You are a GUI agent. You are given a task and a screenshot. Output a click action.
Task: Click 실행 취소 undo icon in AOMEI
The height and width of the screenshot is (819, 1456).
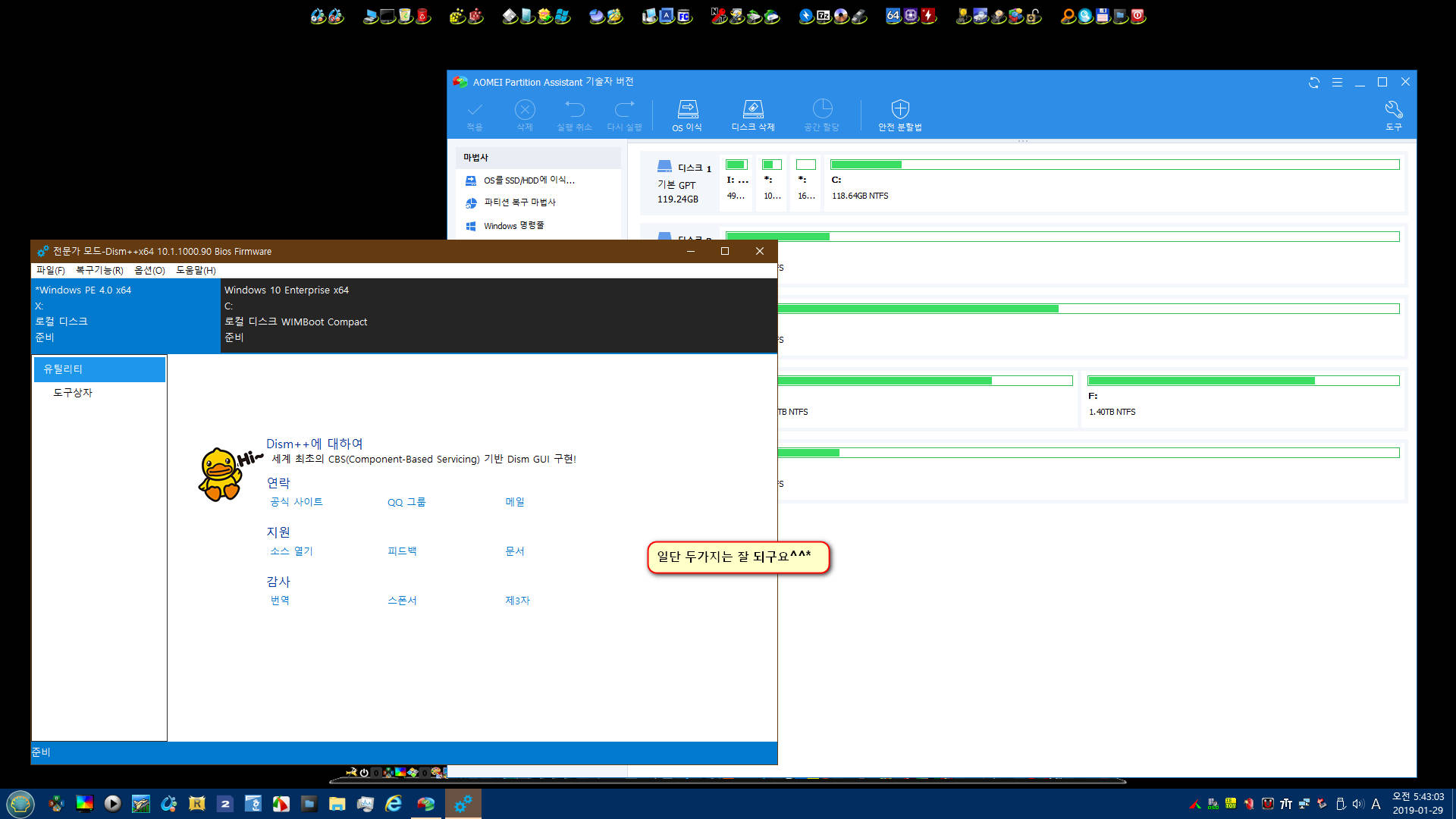[575, 115]
